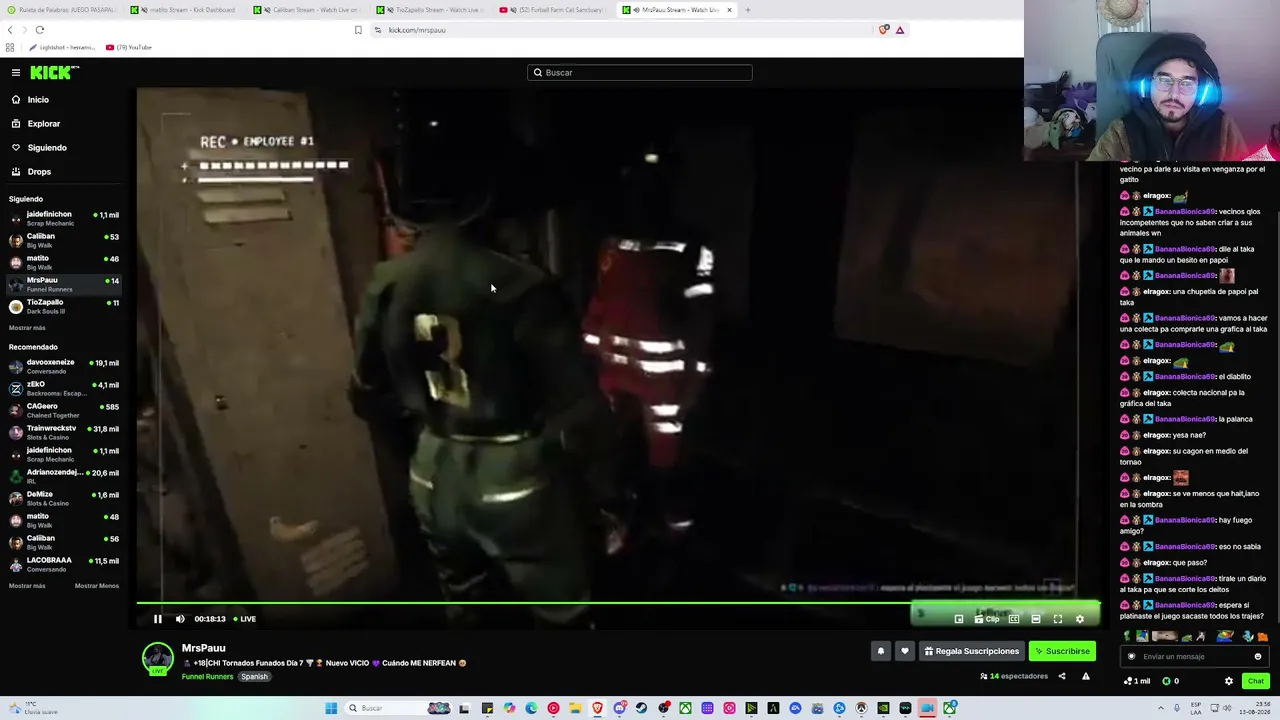Click the Suscribirse button
Viewport: 1280px width, 720px height.
(1062, 651)
